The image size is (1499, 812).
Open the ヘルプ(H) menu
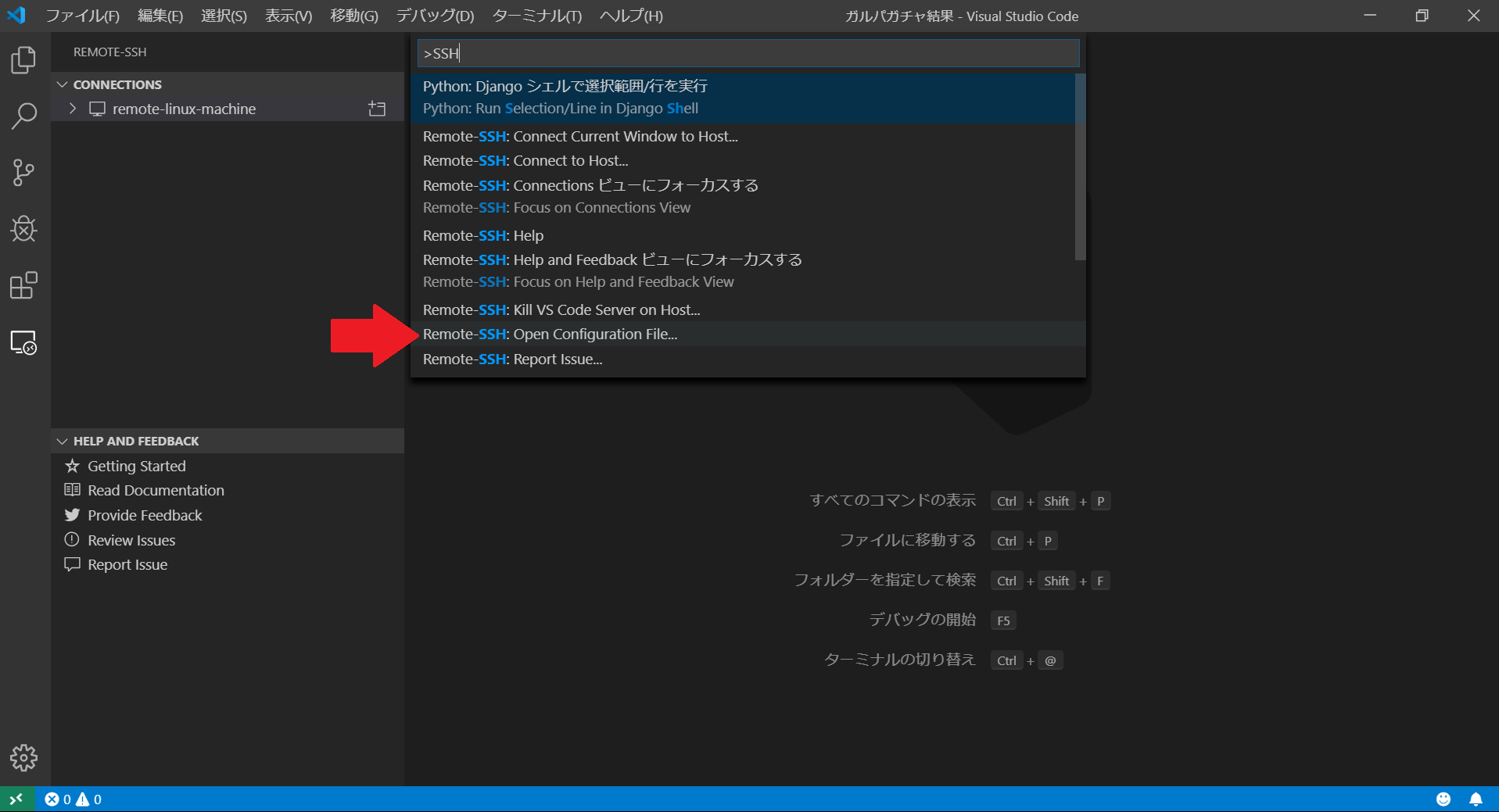631,16
